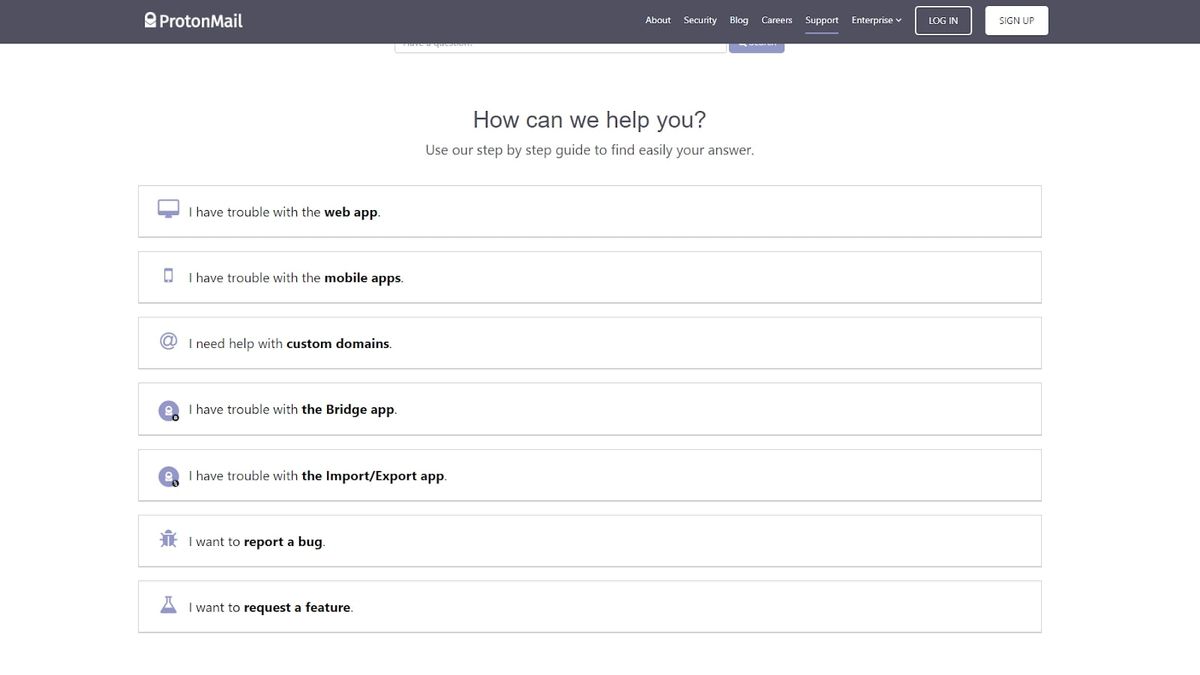Click the flask icon for feature requests

(x=167, y=604)
